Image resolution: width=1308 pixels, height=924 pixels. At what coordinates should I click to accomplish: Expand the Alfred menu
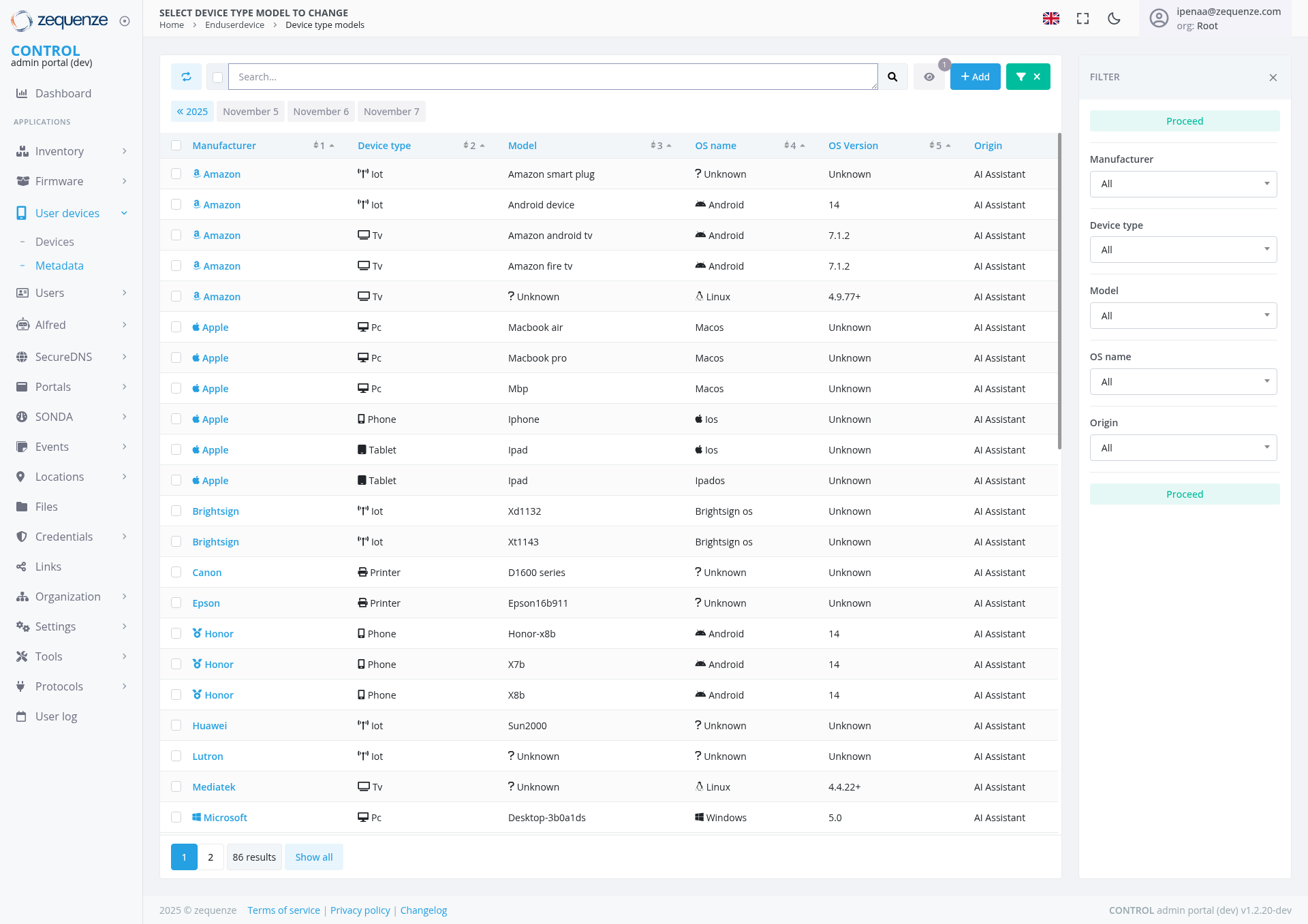pos(72,325)
